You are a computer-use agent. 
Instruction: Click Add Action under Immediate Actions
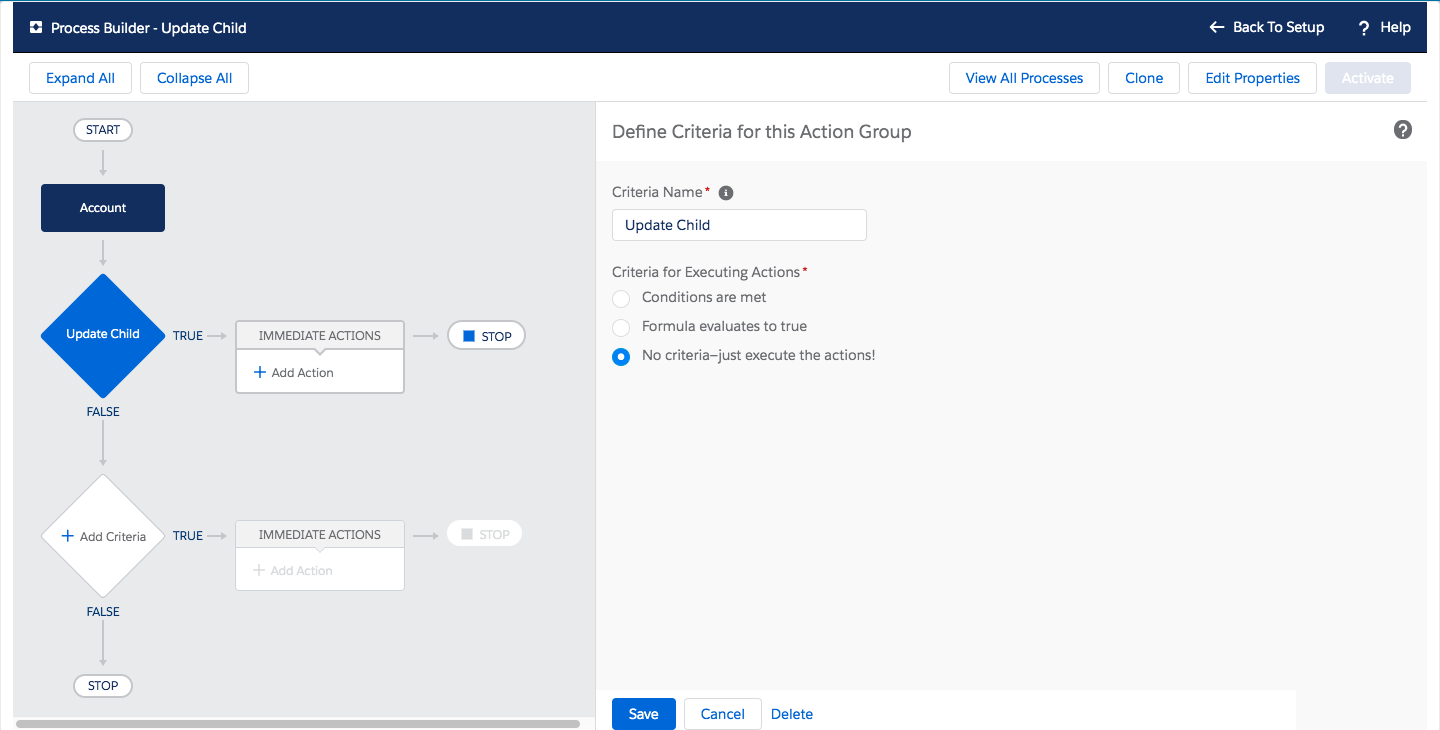[294, 373]
